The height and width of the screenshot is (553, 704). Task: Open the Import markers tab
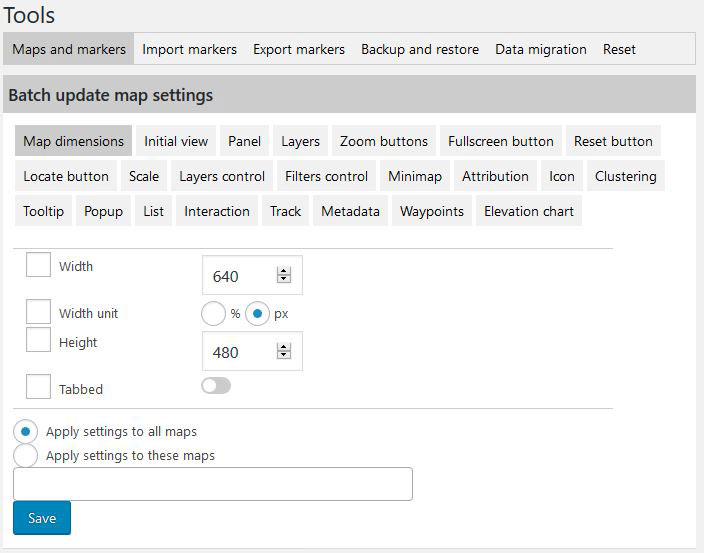[x=189, y=49]
